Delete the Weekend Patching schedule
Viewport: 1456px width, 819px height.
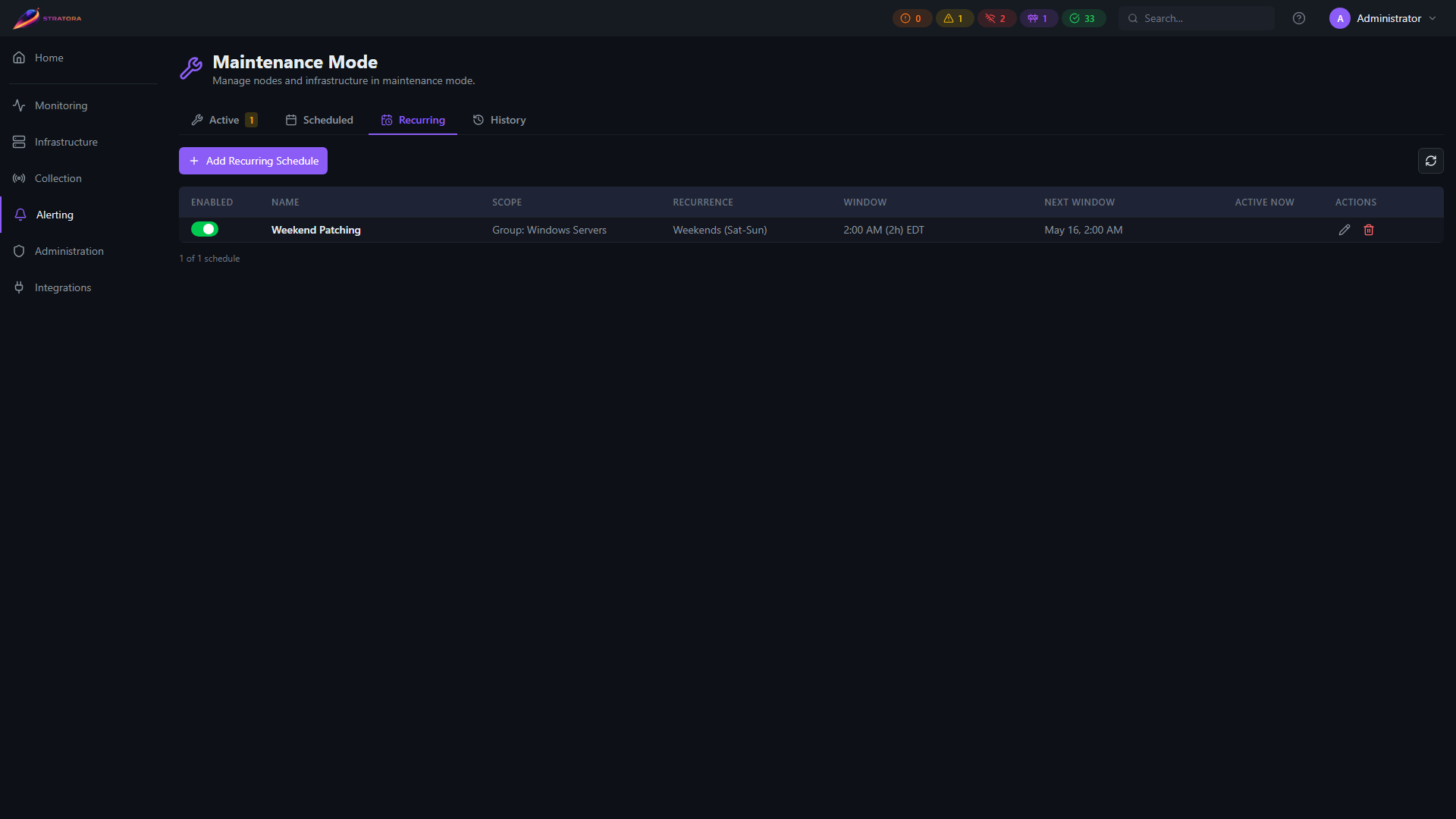pos(1369,230)
